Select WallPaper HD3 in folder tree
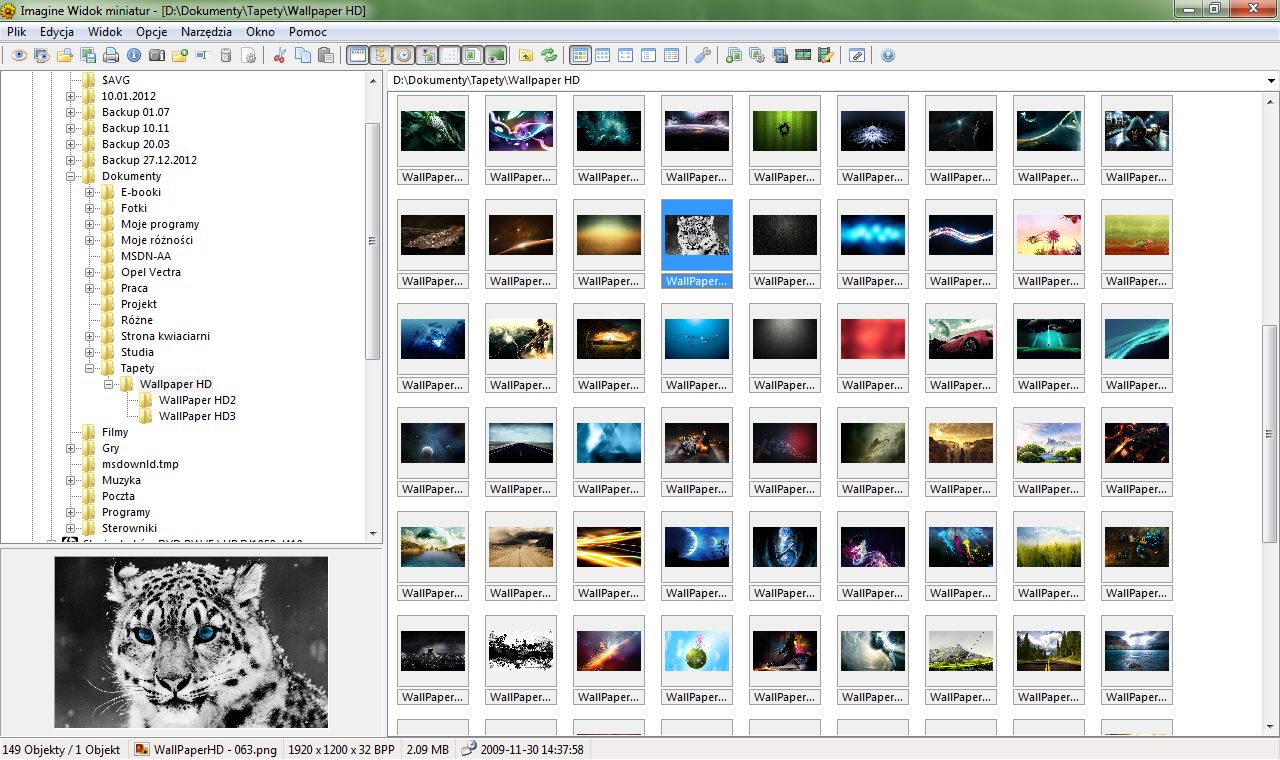 click(197, 416)
